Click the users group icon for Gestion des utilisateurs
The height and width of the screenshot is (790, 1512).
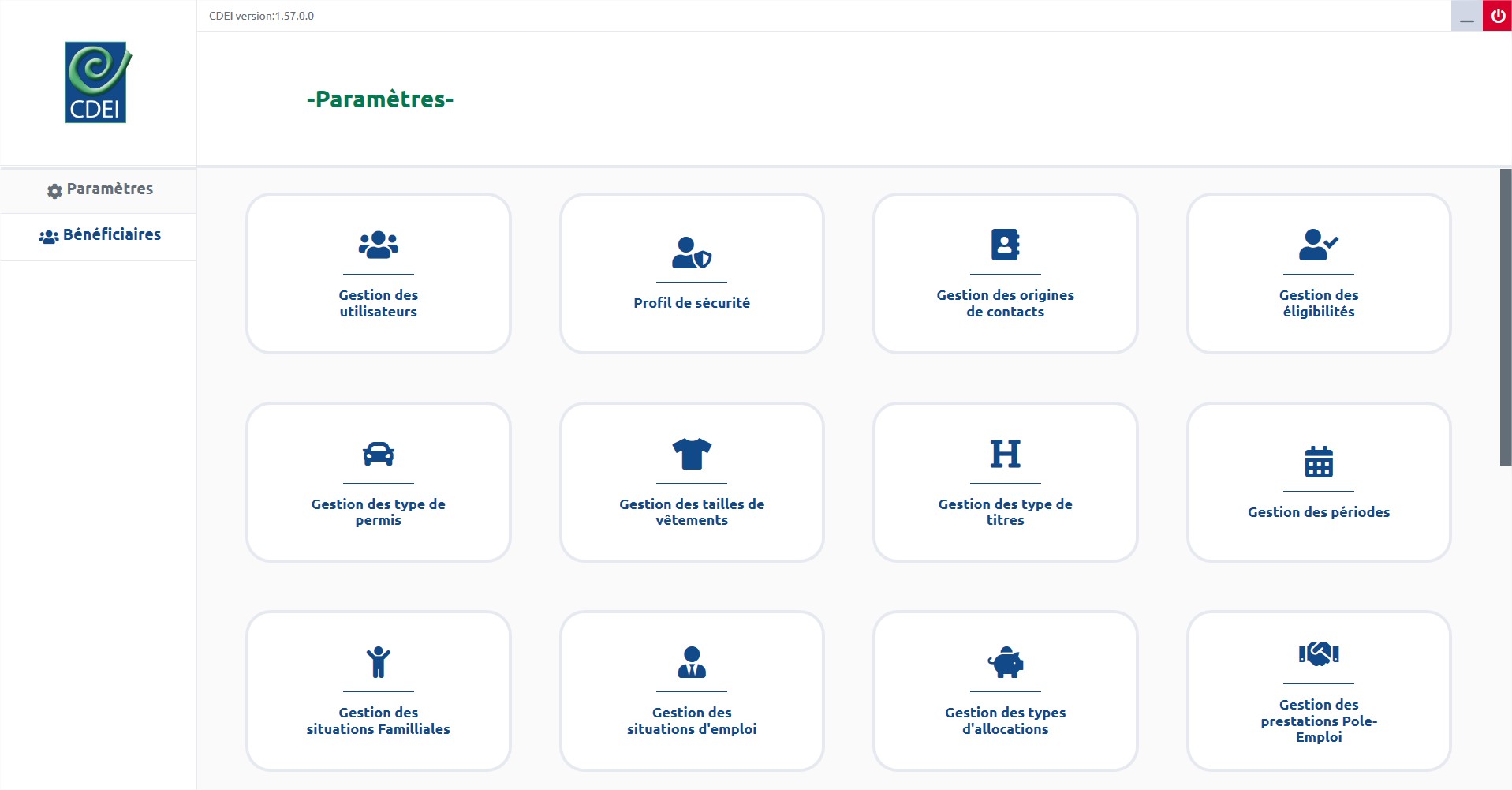(x=378, y=245)
